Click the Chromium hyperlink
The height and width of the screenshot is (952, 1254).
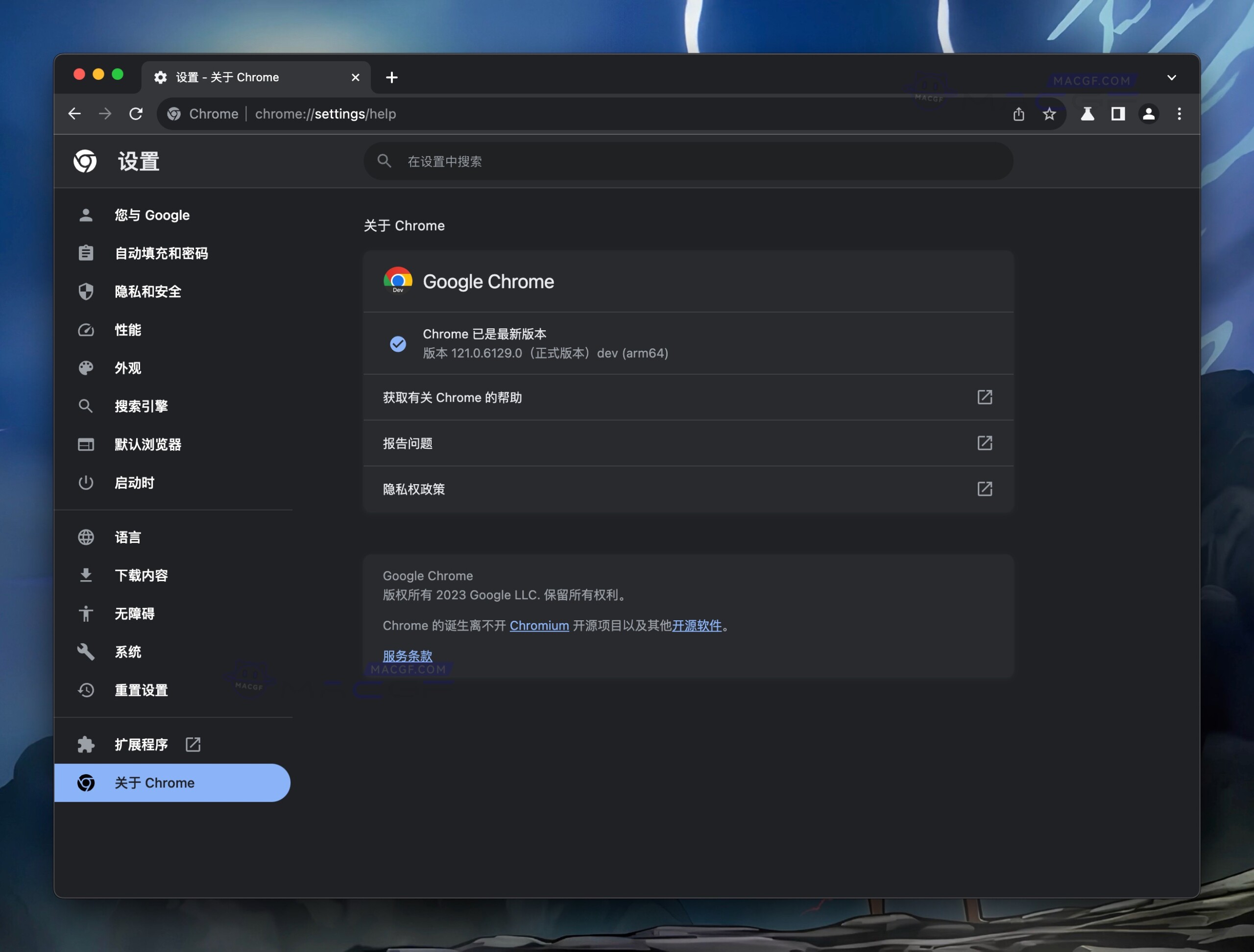[x=539, y=625]
